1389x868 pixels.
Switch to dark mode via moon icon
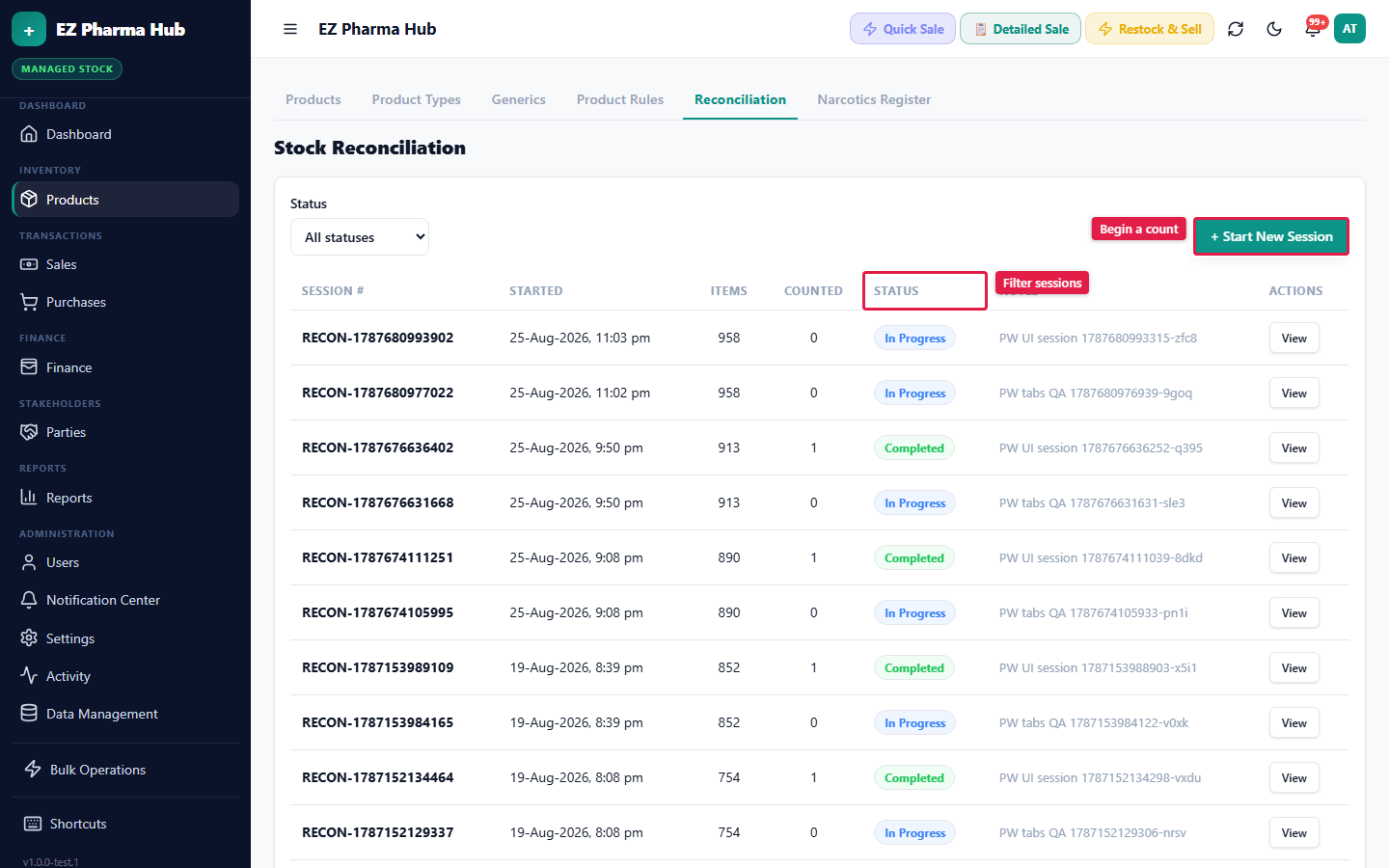click(x=1274, y=29)
